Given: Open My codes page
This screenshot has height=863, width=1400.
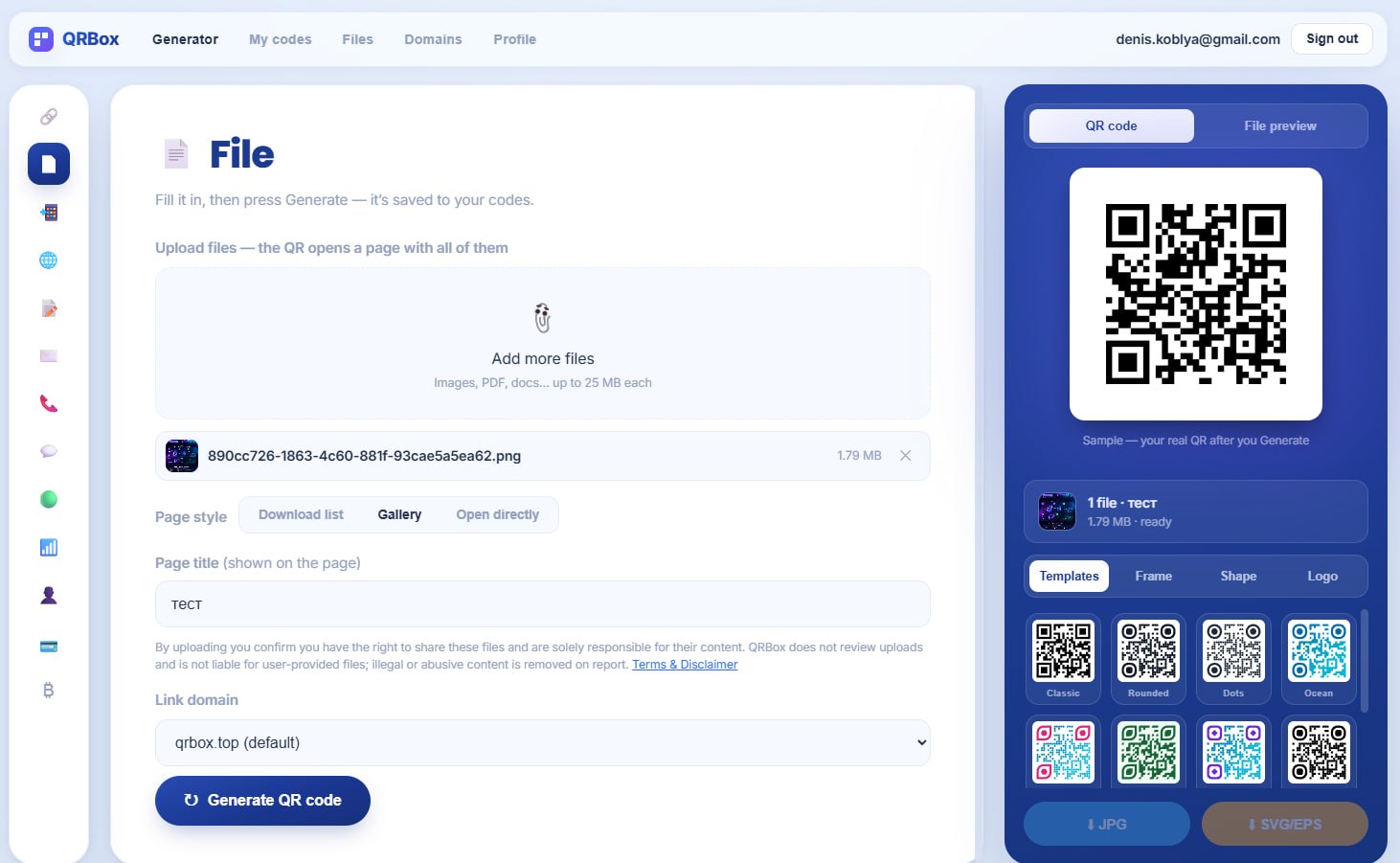Looking at the screenshot, I should [281, 39].
